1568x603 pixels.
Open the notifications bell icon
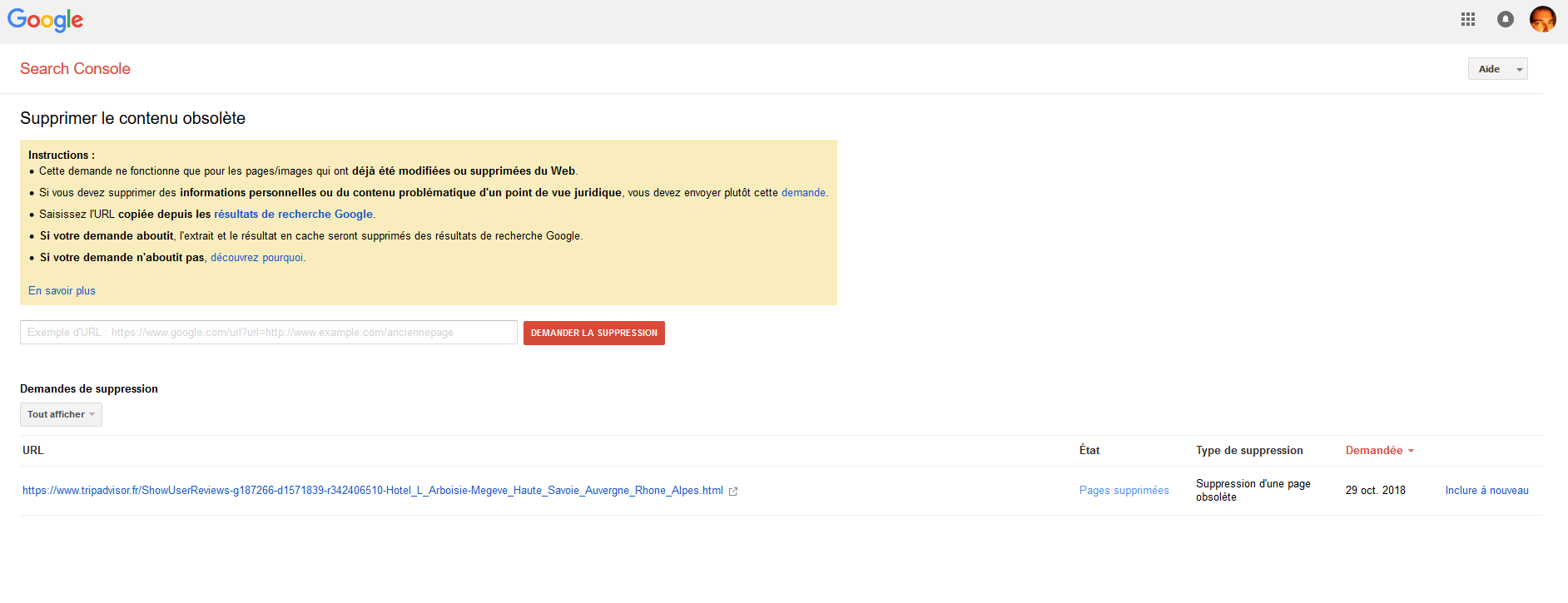point(1506,19)
